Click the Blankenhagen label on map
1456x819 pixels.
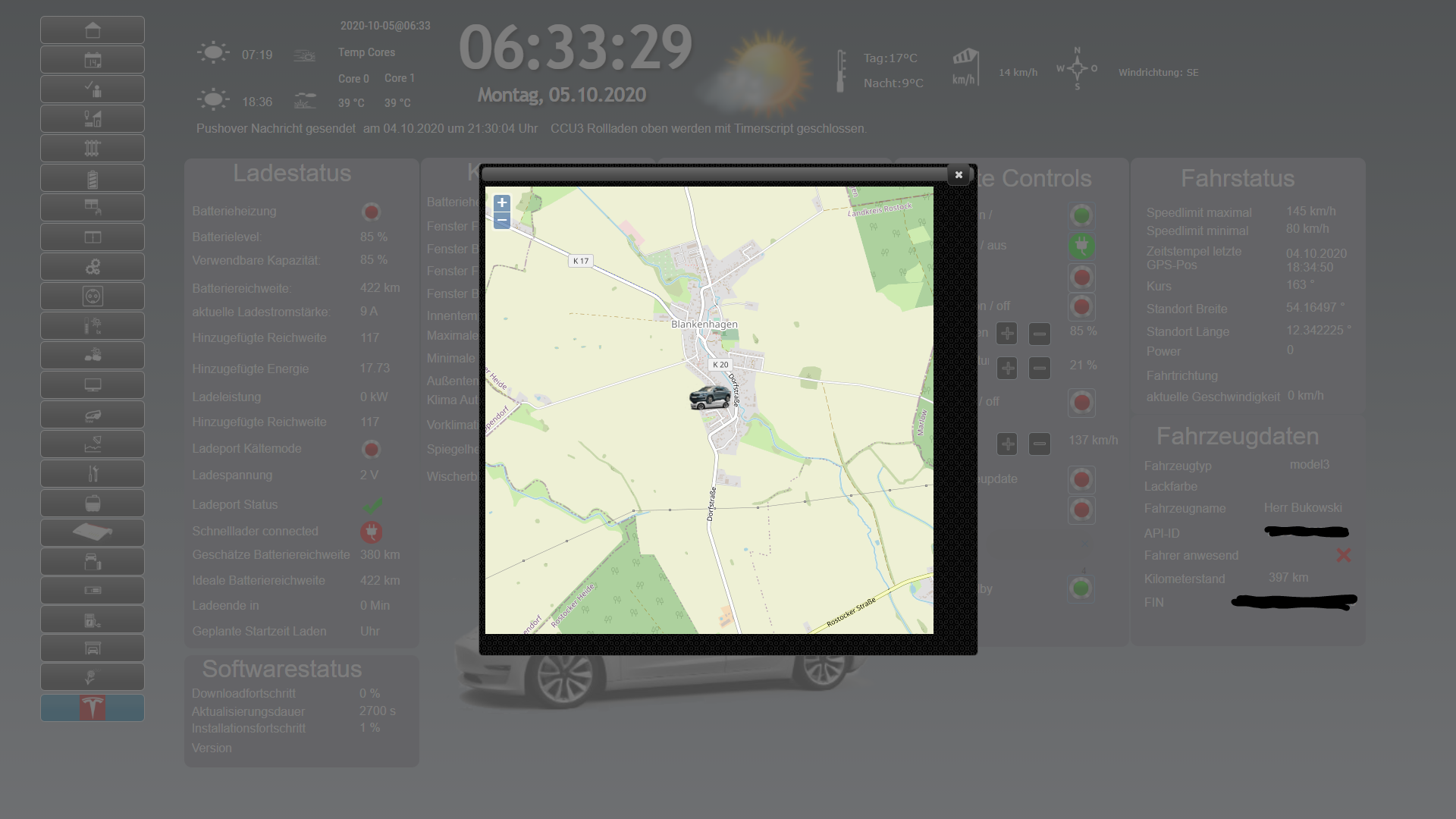704,324
